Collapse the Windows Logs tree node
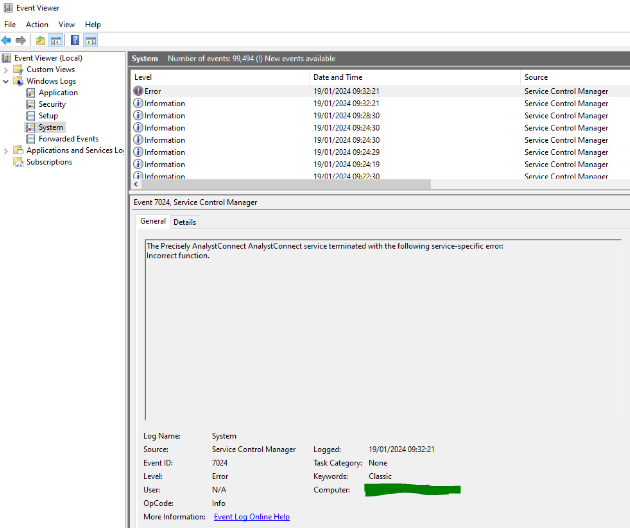This screenshot has width=630, height=528. tap(6, 81)
